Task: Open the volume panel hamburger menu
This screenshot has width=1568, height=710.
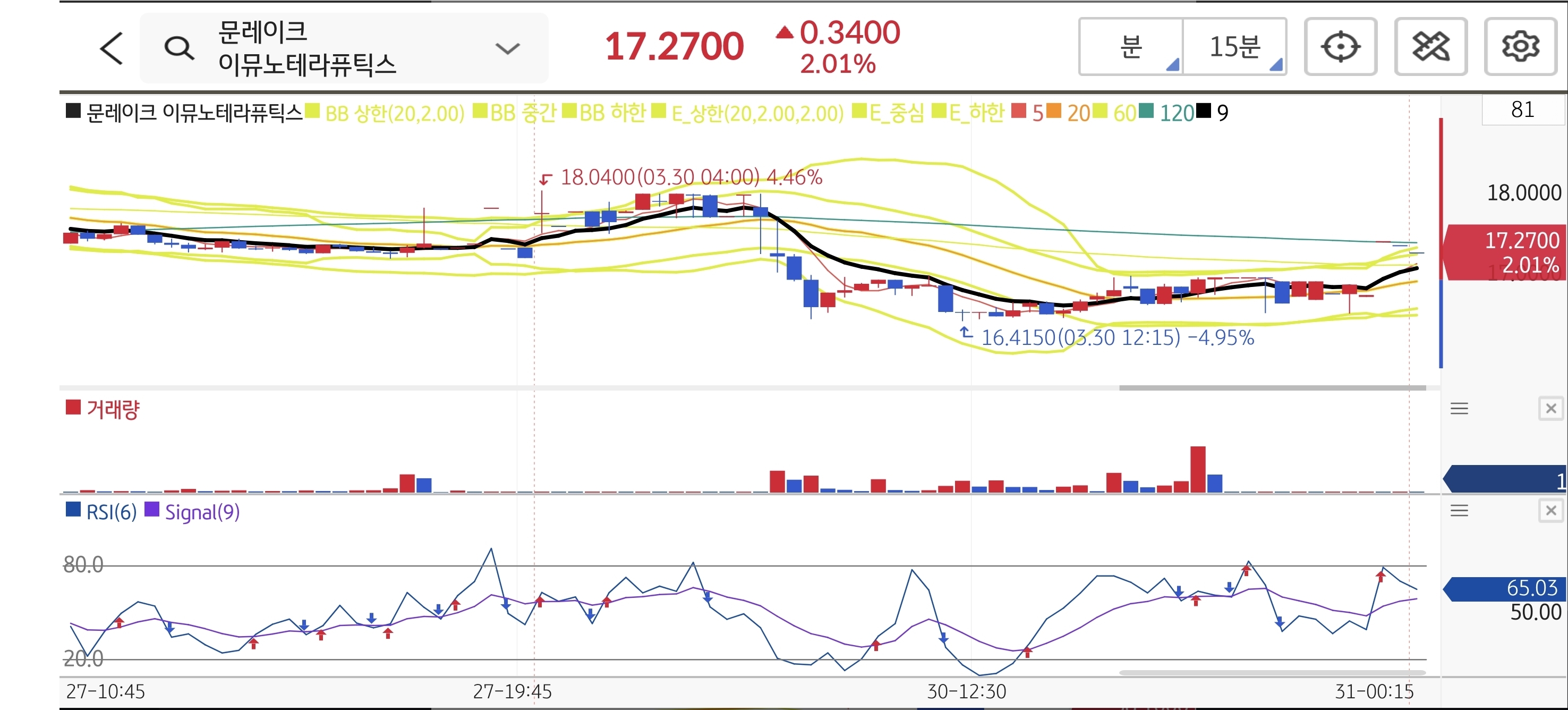Action: (1459, 409)
